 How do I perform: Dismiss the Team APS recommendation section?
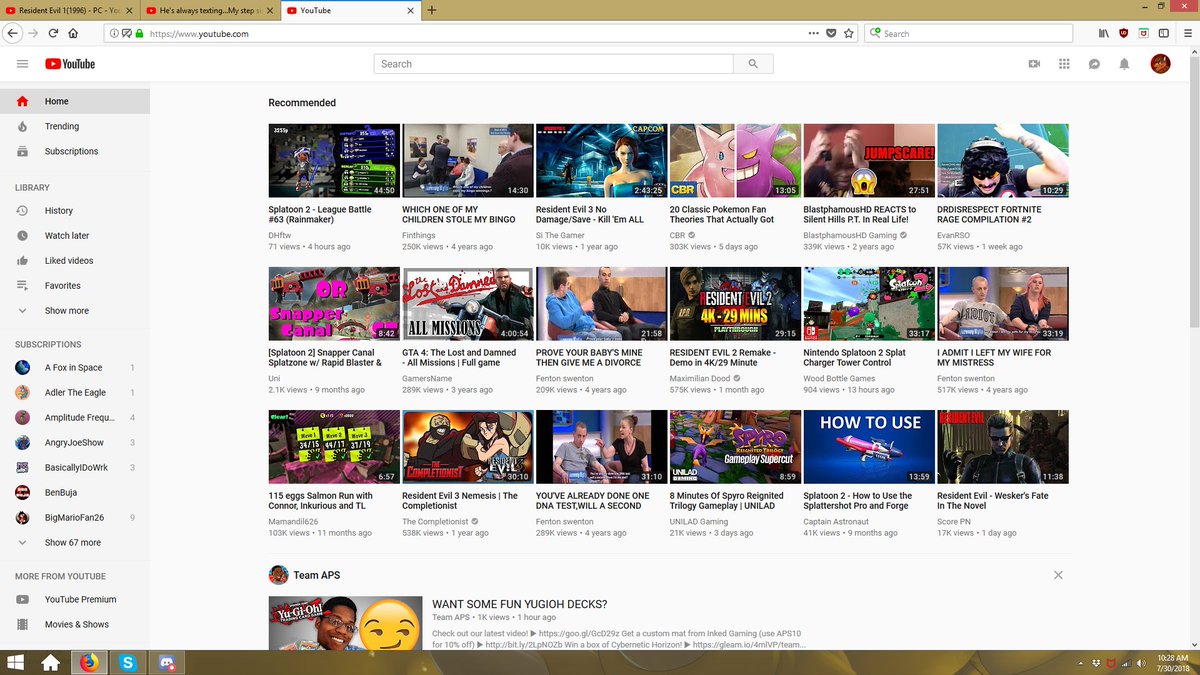click(1058, 575)
